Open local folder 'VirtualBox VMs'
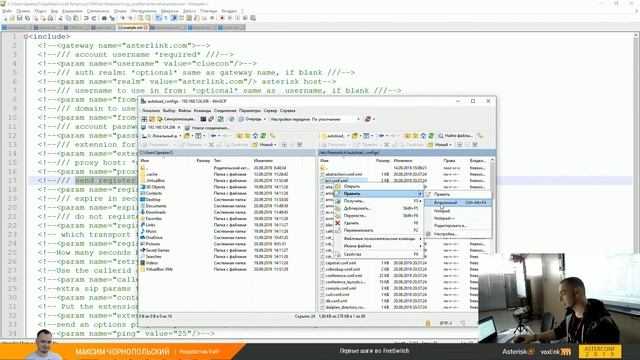Image resolution: width=640 pixels, height=360 pixels. pos(159,269)
